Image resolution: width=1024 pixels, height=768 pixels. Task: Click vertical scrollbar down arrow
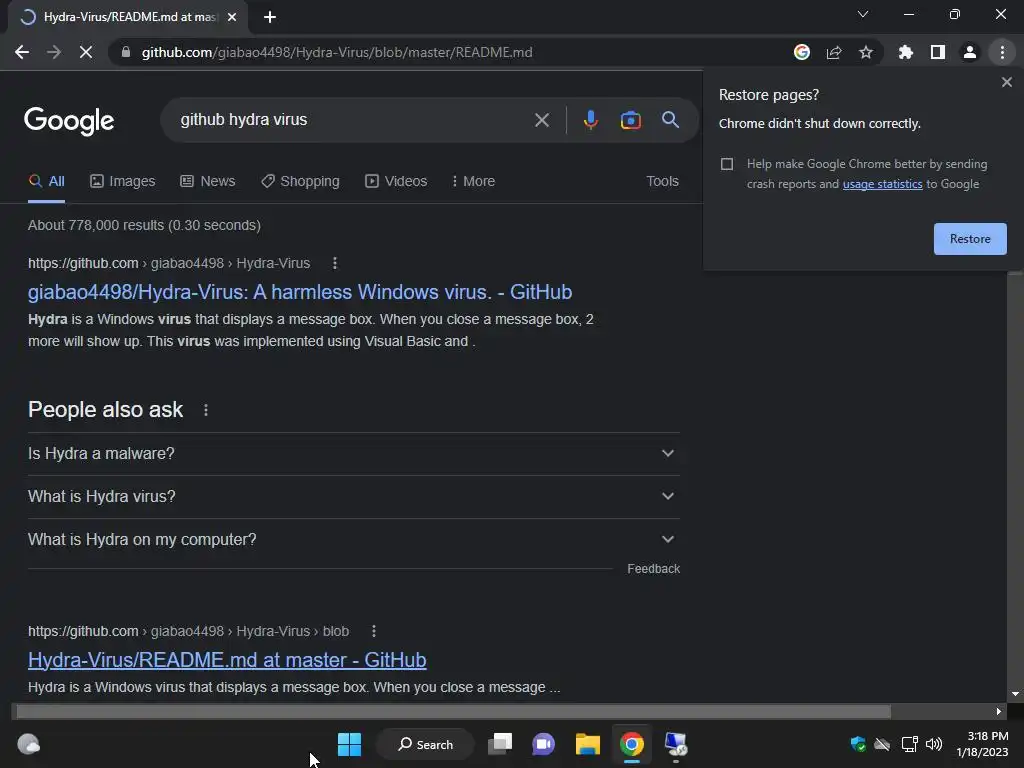point(1015,694)
